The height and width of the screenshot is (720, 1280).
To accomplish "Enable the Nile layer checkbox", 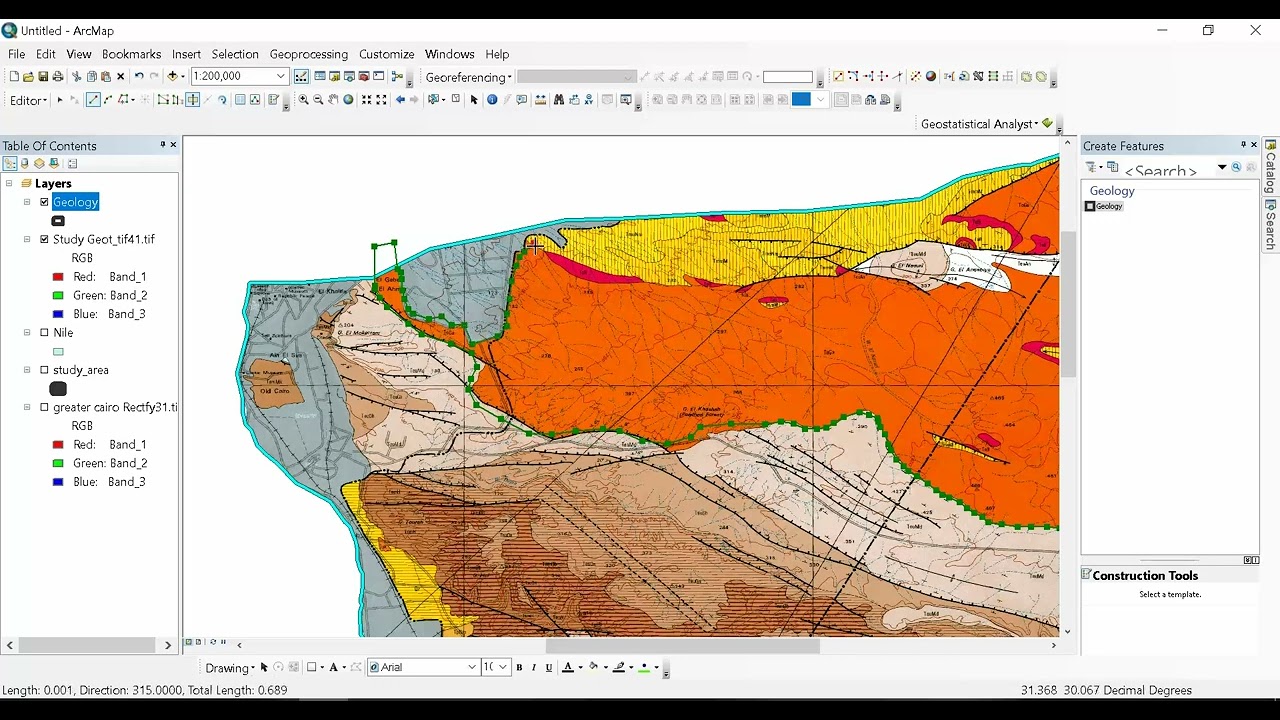I will [44, 333].
